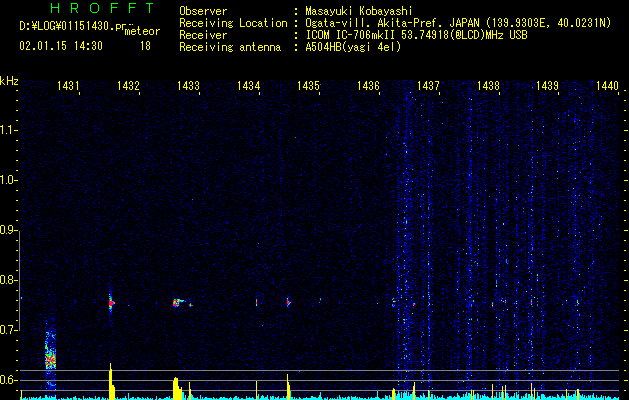Click the 1432 time axis marker
This screenshot has height=400, width=629.
click(x=128, y=85)
